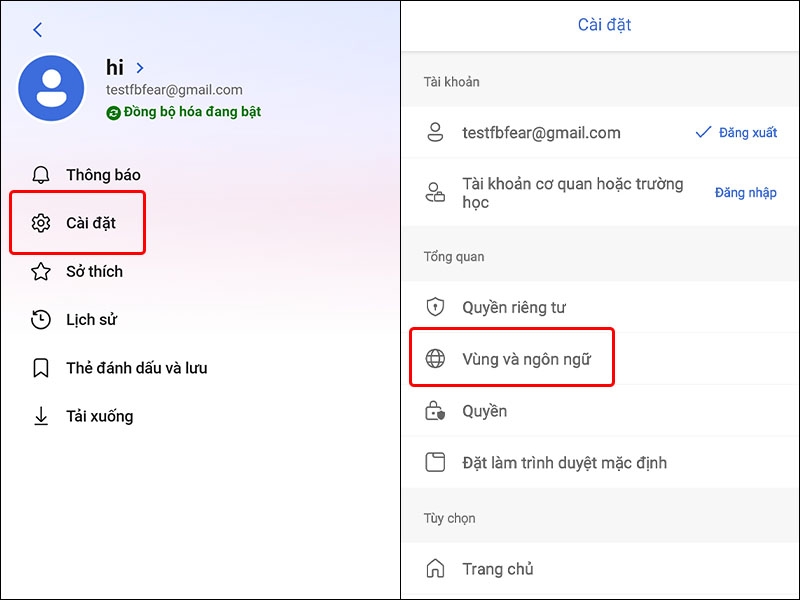Open the Lịch sử history clock icon
The image size is (800, 600).
click(x=41, y=319)
